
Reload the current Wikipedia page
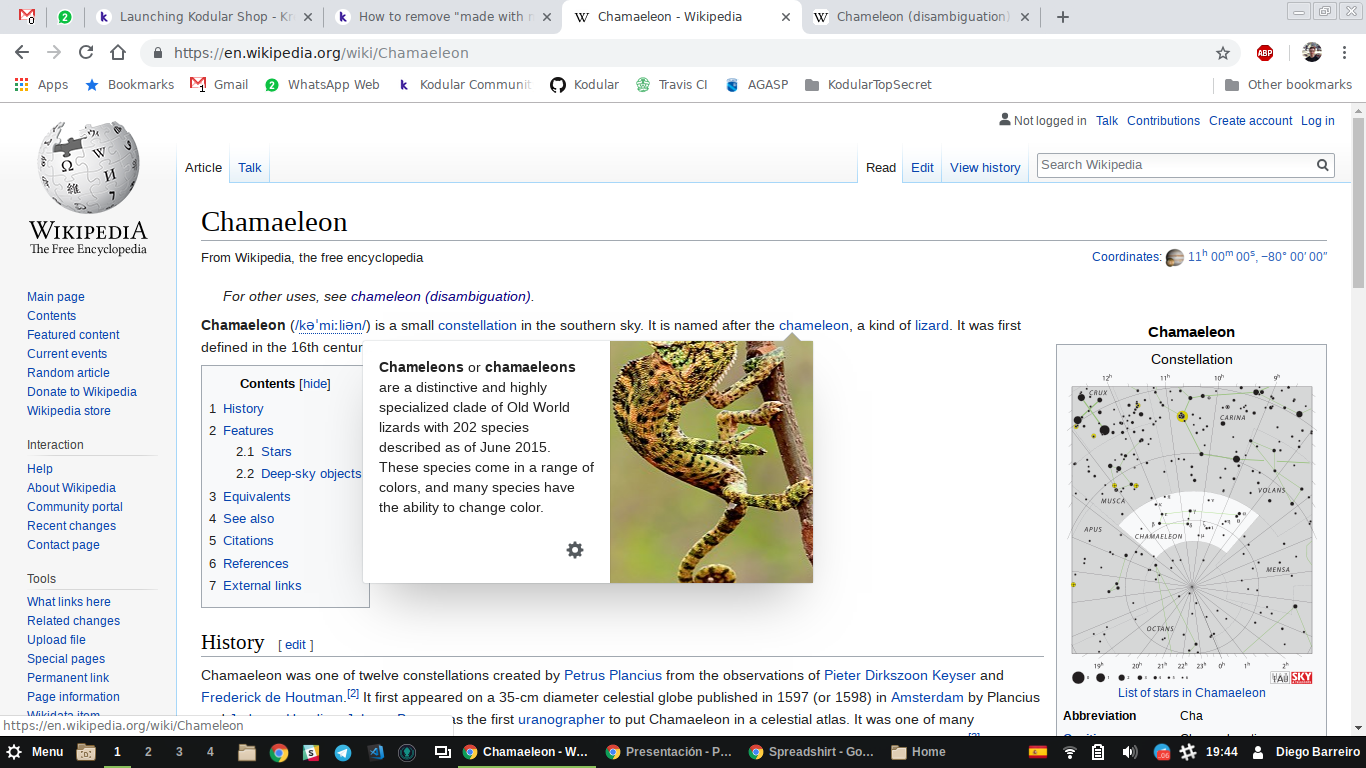coord(86,53)
